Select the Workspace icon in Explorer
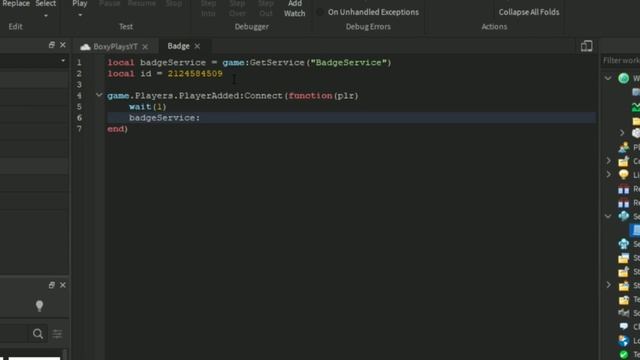The image size is (640, 360). tap(624, 78)
